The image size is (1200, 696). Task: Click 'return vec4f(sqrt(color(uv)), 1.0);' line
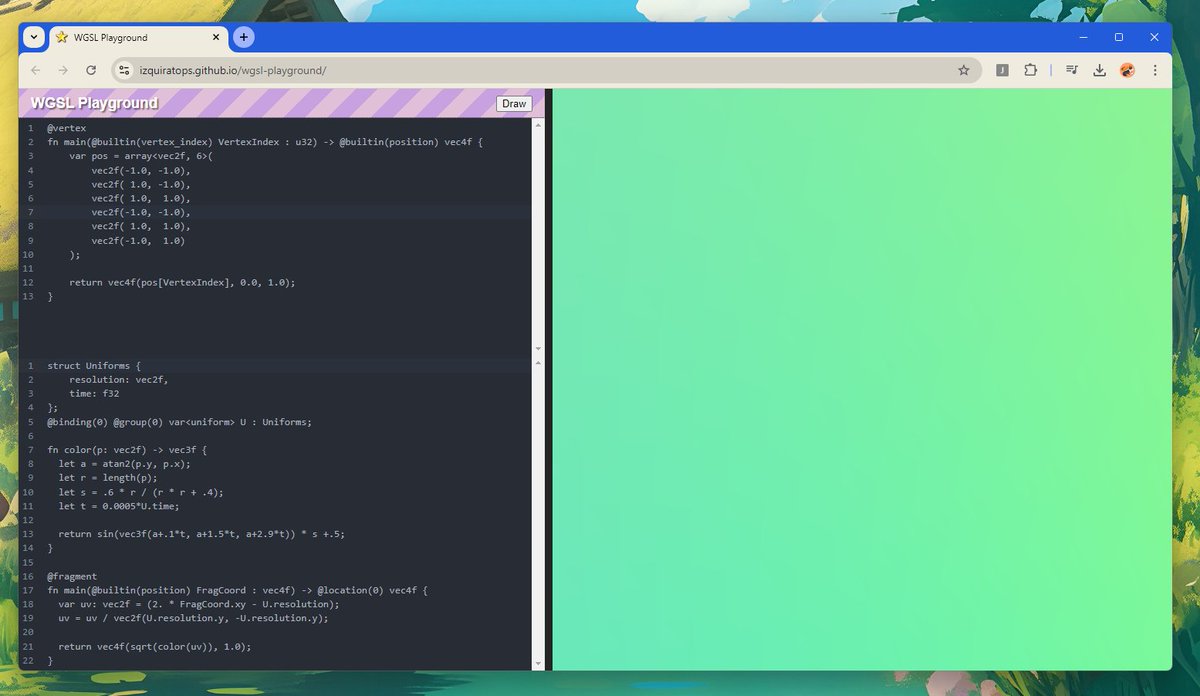click(154, 646)
